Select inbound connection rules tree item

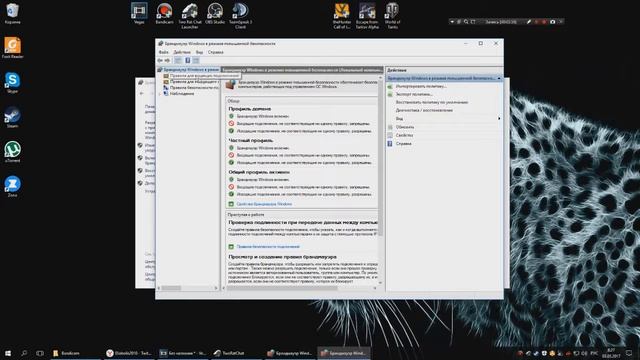click(x=202, y=76)
